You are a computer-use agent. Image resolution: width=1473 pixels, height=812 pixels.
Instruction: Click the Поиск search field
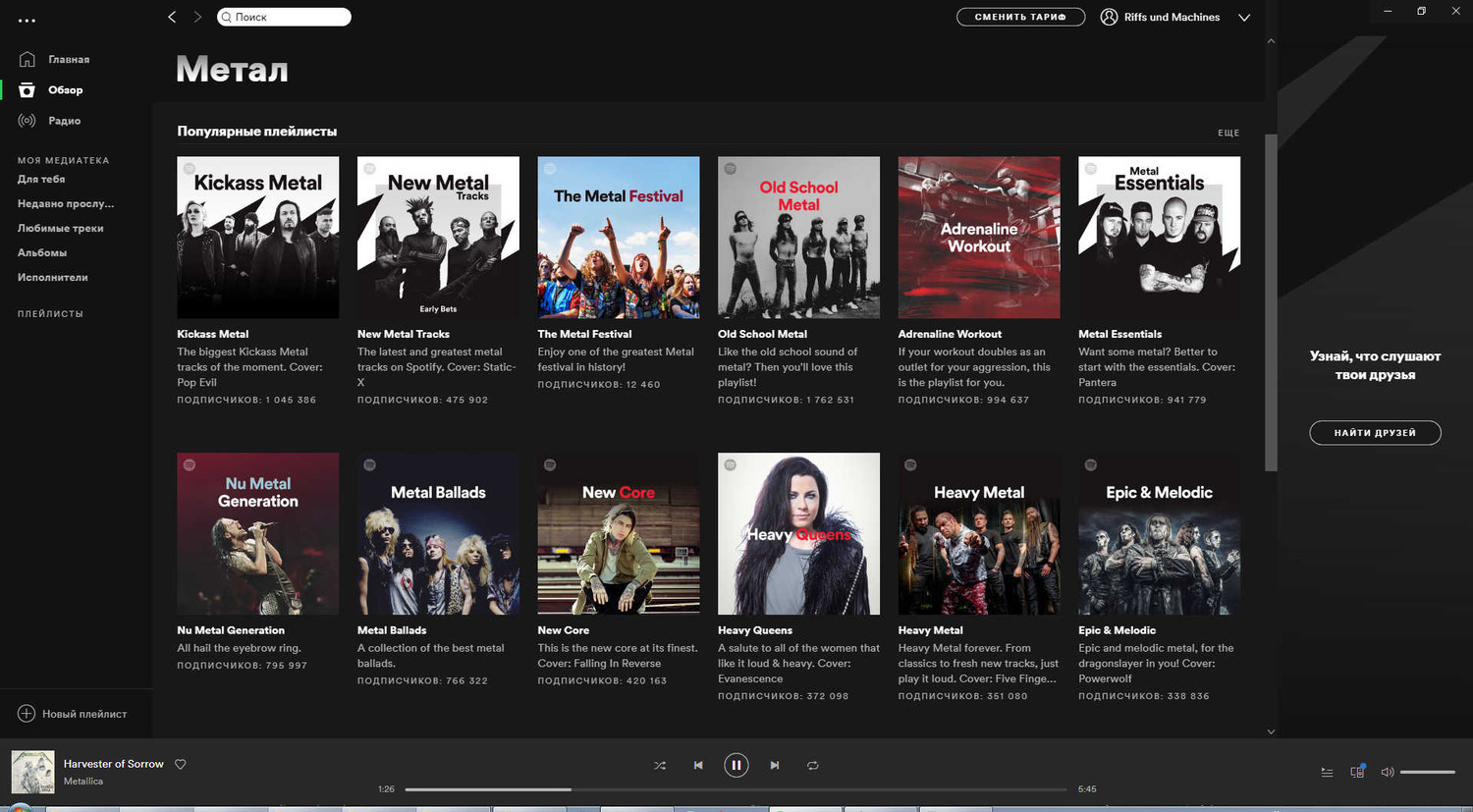coord(284,17)
